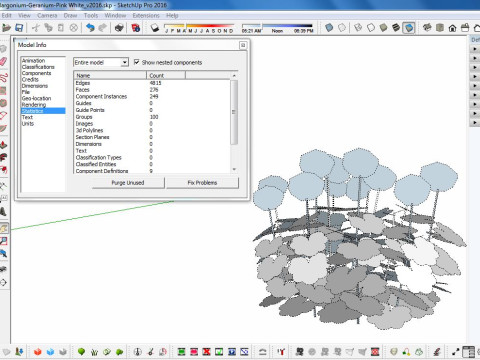
Task: Click the Groups statistics row
Action: (152, 117)
